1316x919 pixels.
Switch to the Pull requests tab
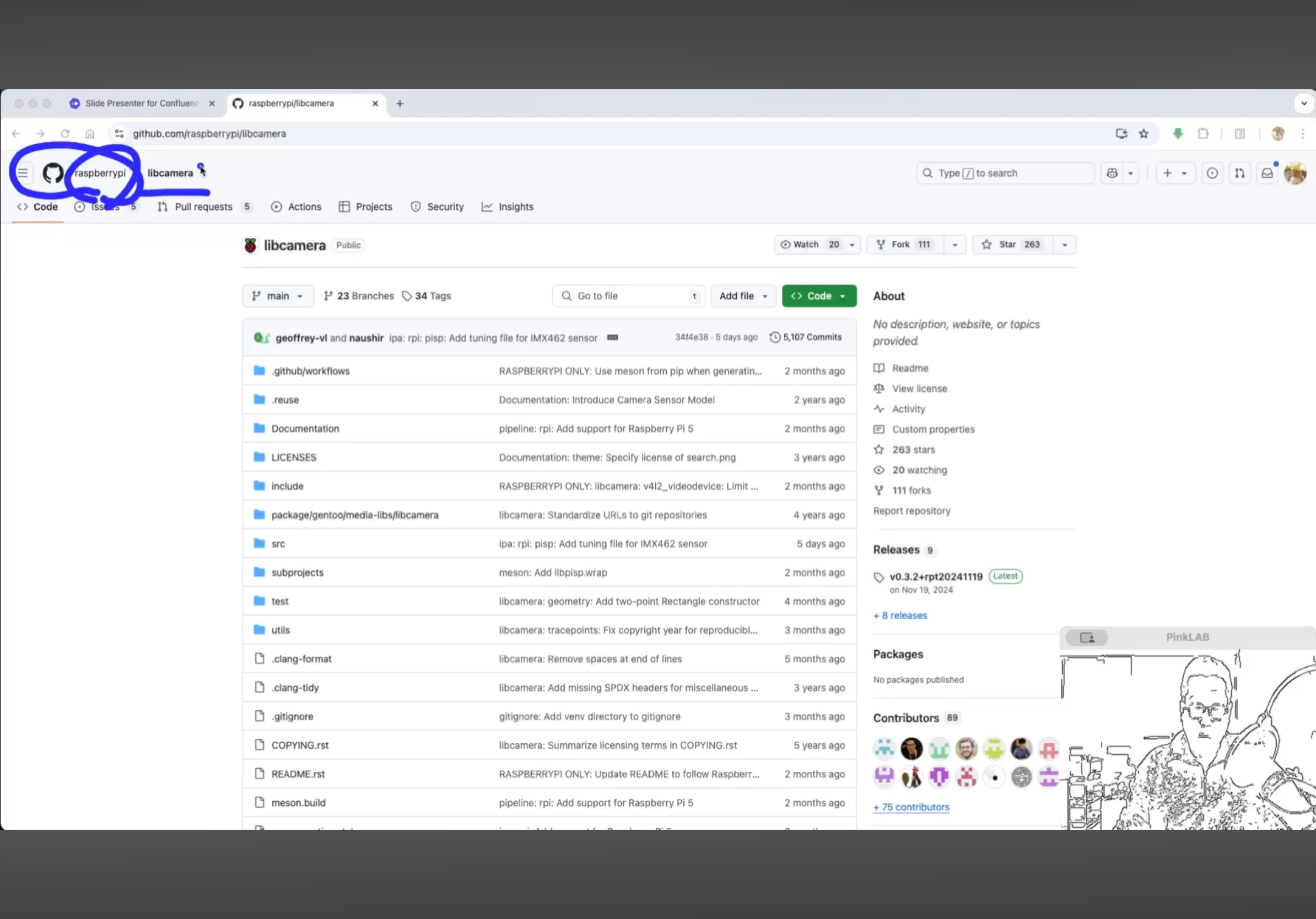point(203,207)
